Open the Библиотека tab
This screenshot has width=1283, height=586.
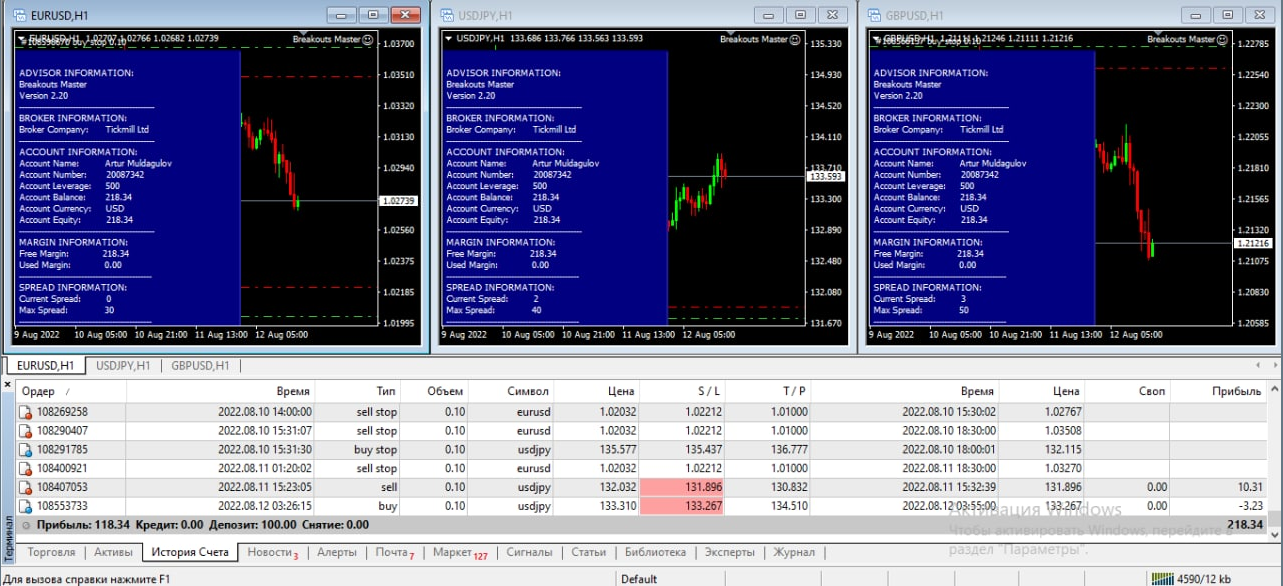tap(655, 552)
